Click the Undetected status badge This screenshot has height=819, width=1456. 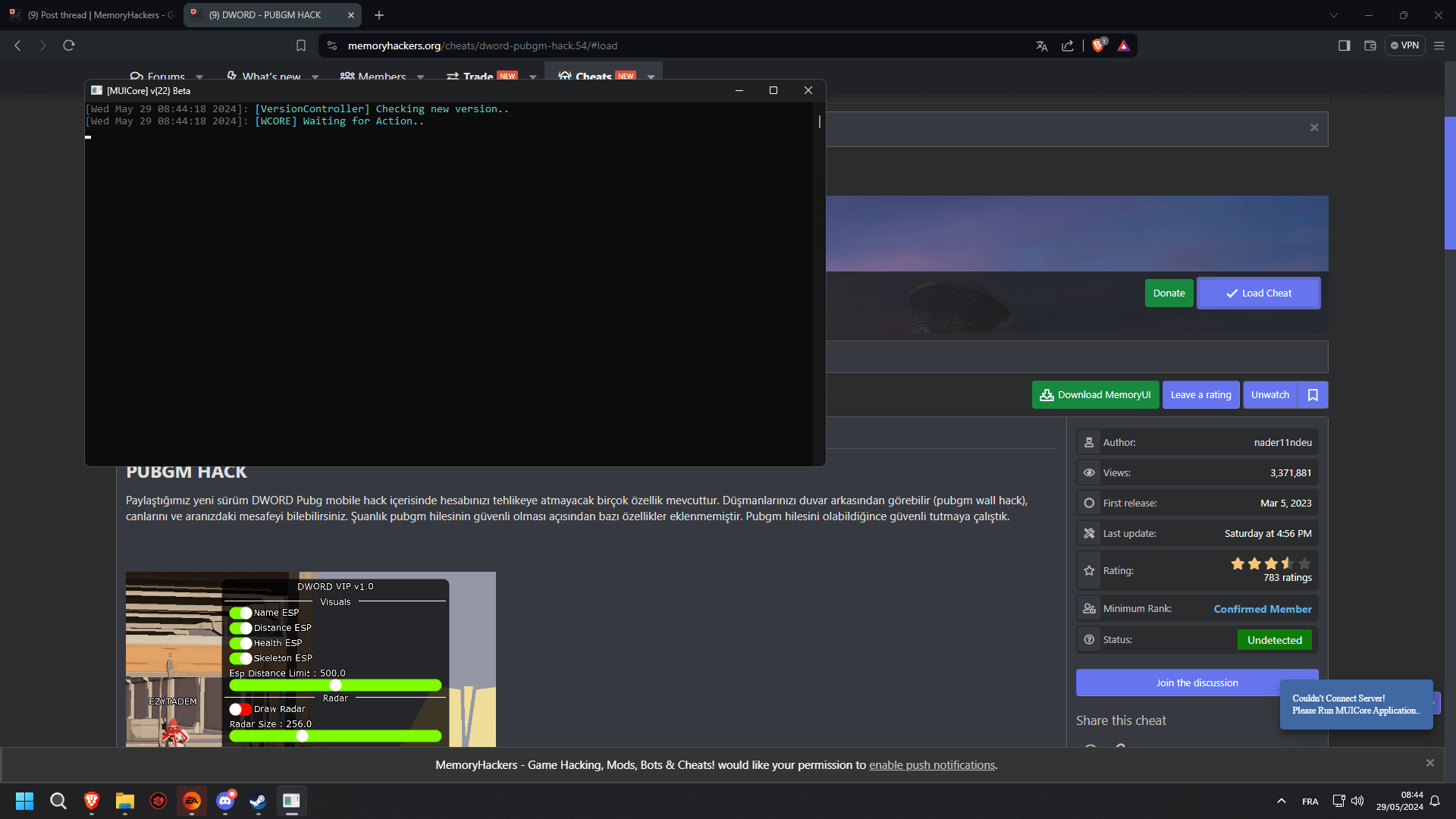click(1275, 640)
